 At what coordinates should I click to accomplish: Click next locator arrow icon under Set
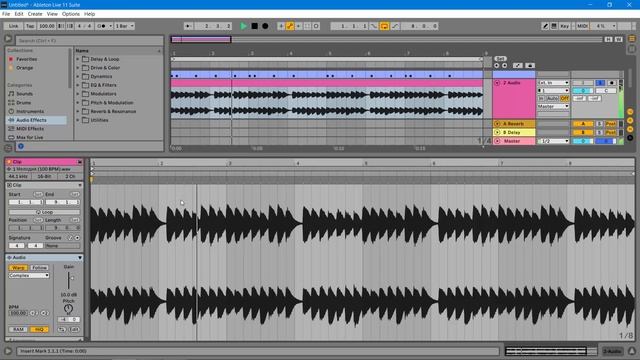tap(504, 65)
